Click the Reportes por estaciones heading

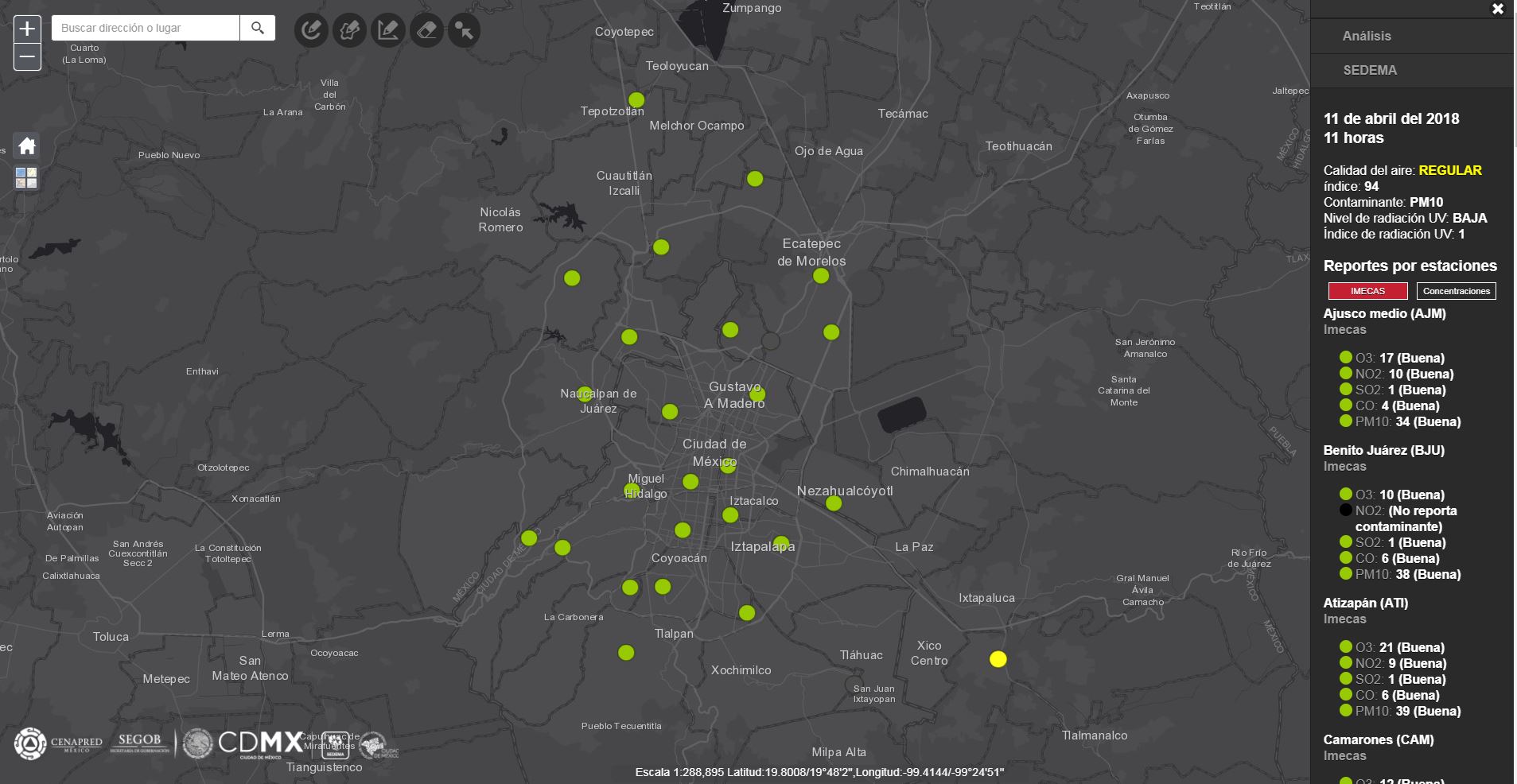[x=1410, y=266]
